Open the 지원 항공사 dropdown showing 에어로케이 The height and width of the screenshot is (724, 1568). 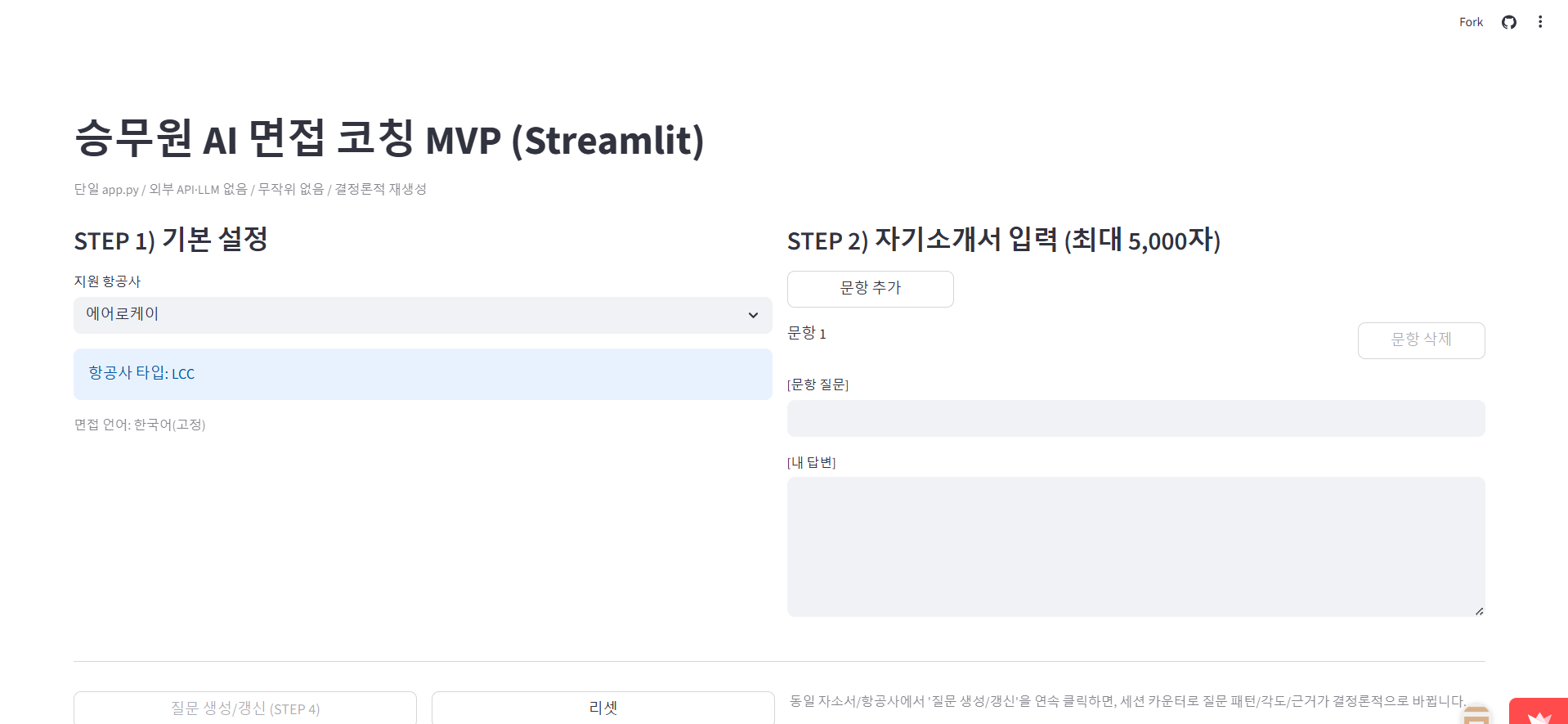[x=409, y=315]
